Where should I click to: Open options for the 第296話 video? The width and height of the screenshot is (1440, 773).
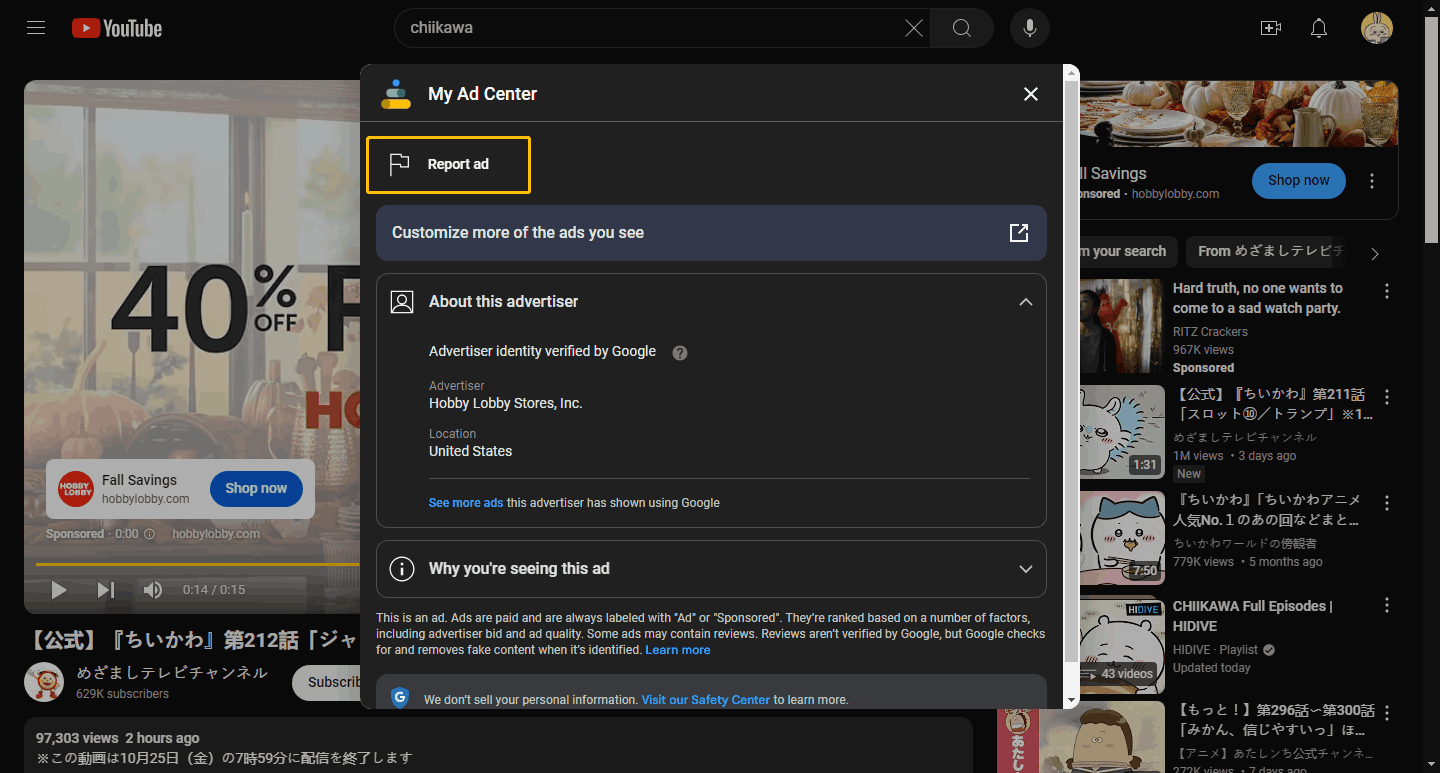coord(1387,712)
